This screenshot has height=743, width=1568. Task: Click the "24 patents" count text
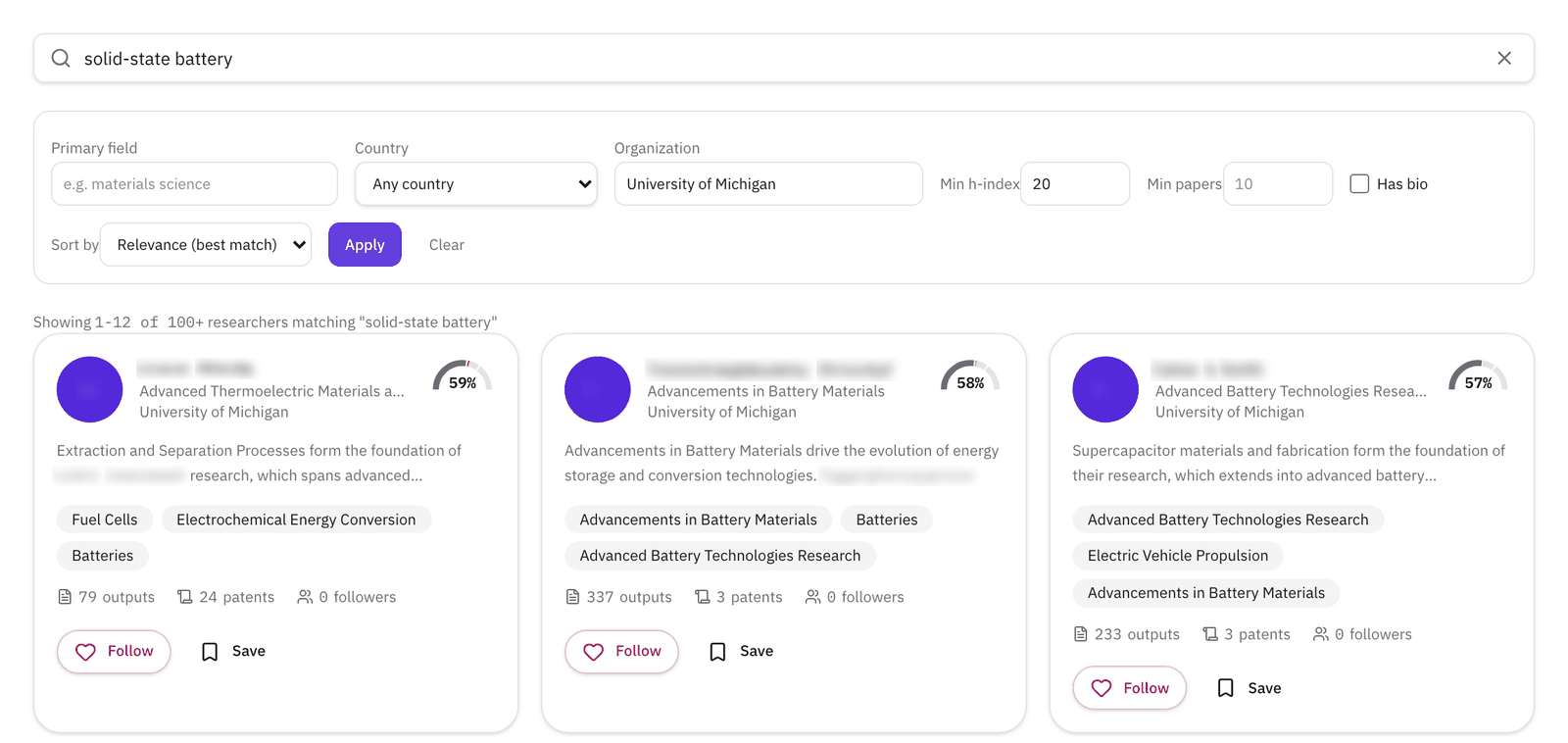click(237, 597)
